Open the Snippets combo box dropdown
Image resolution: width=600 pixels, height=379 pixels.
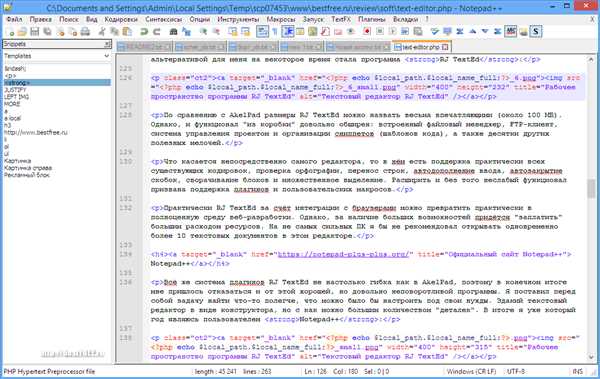[x=107, y=44]
